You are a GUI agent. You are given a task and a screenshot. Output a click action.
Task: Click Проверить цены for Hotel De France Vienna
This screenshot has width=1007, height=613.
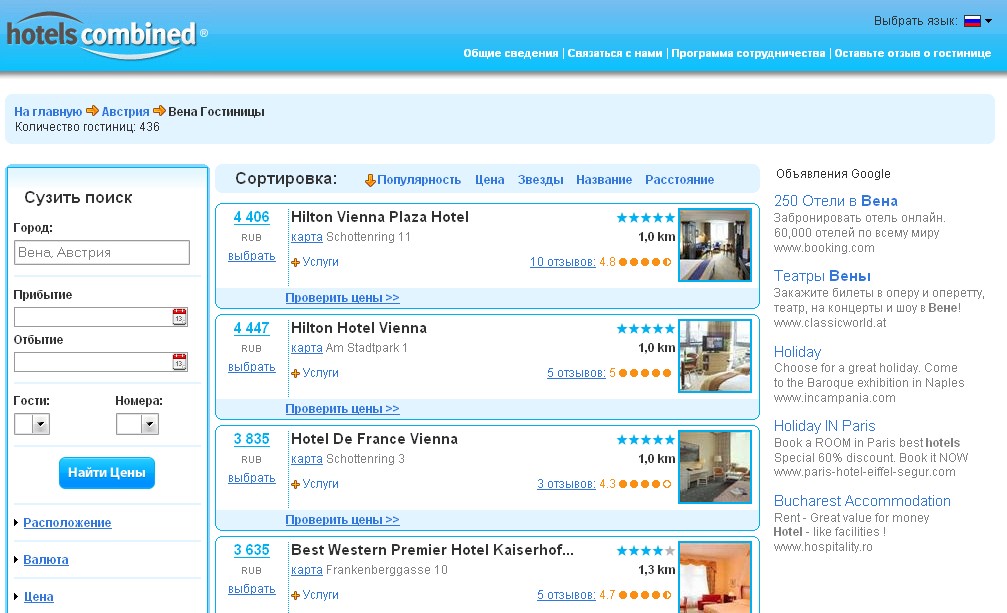coord(342,520)
